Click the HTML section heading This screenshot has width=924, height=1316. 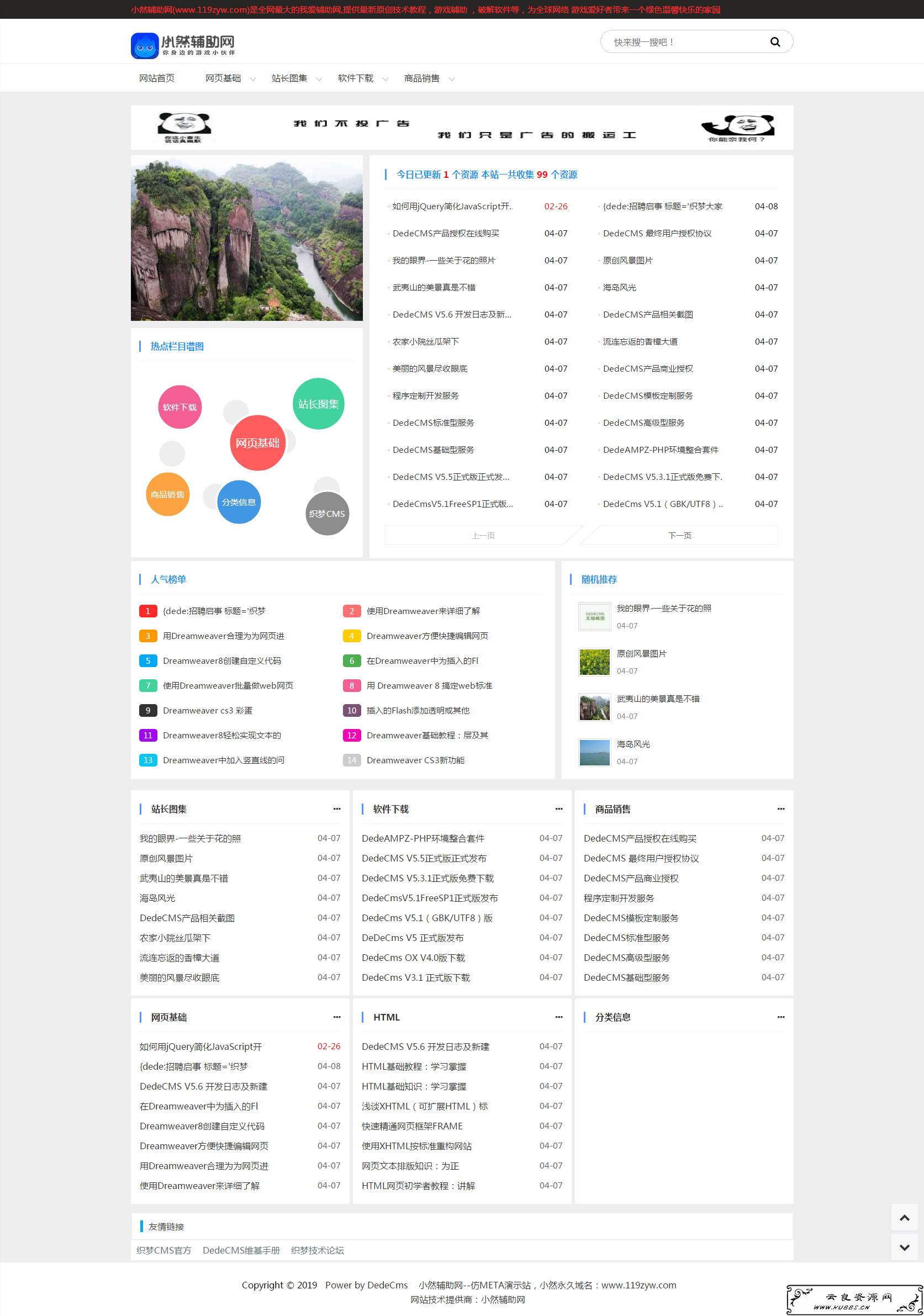click(x=387, y=1017)
